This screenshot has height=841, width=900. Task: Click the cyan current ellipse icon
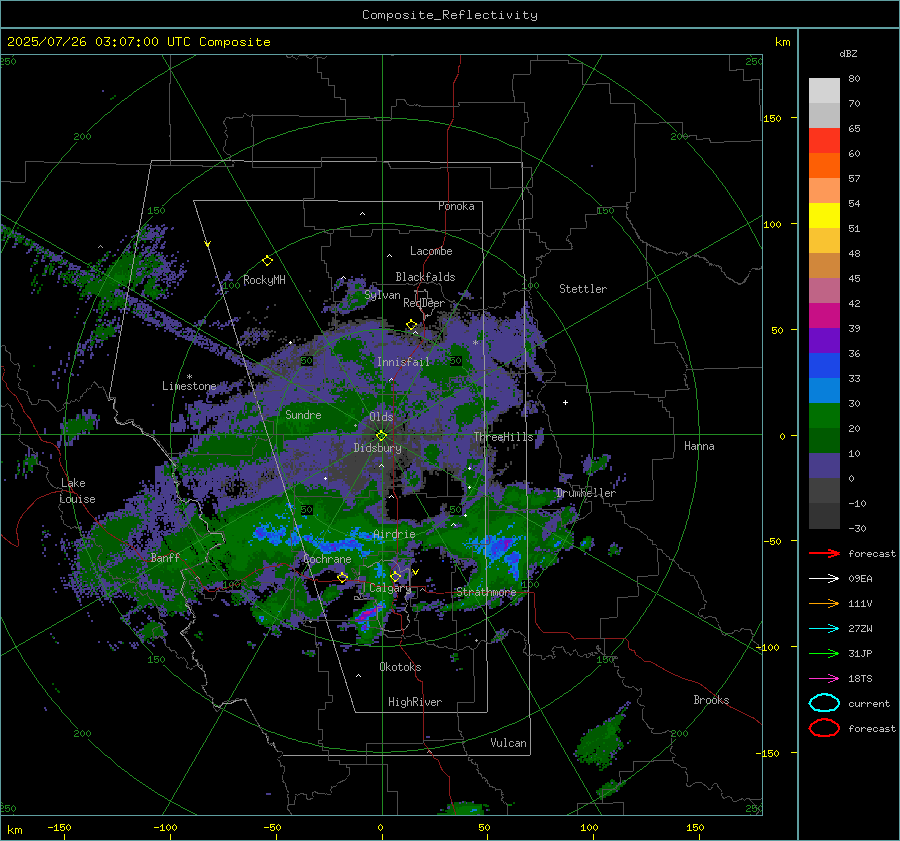(x=824, y=703)
